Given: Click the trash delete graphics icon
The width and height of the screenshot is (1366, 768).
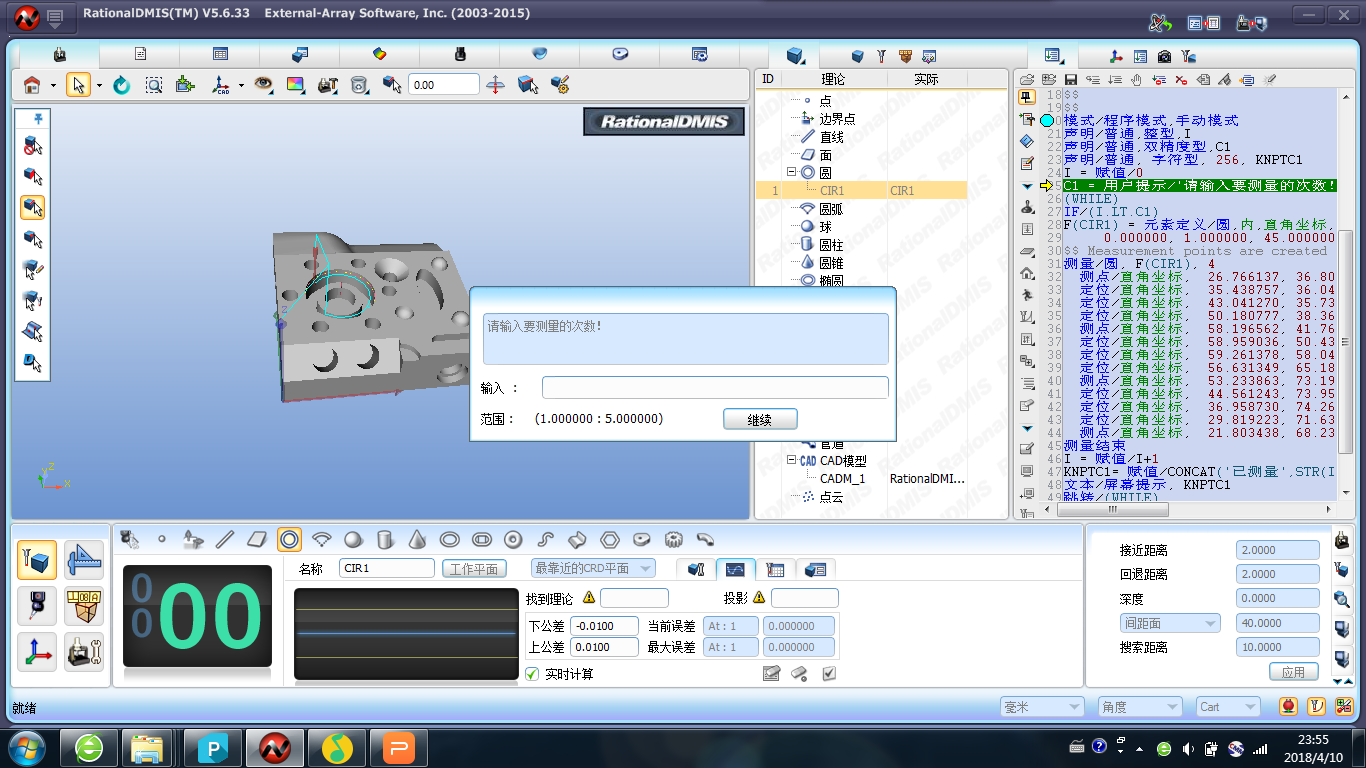Looking at the screenshot, I should [359, 85].
